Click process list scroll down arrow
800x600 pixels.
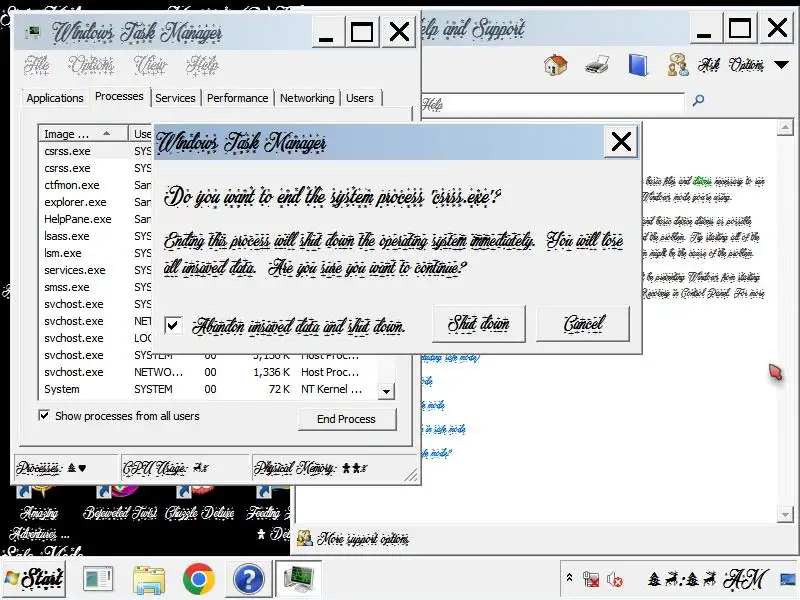386,391
